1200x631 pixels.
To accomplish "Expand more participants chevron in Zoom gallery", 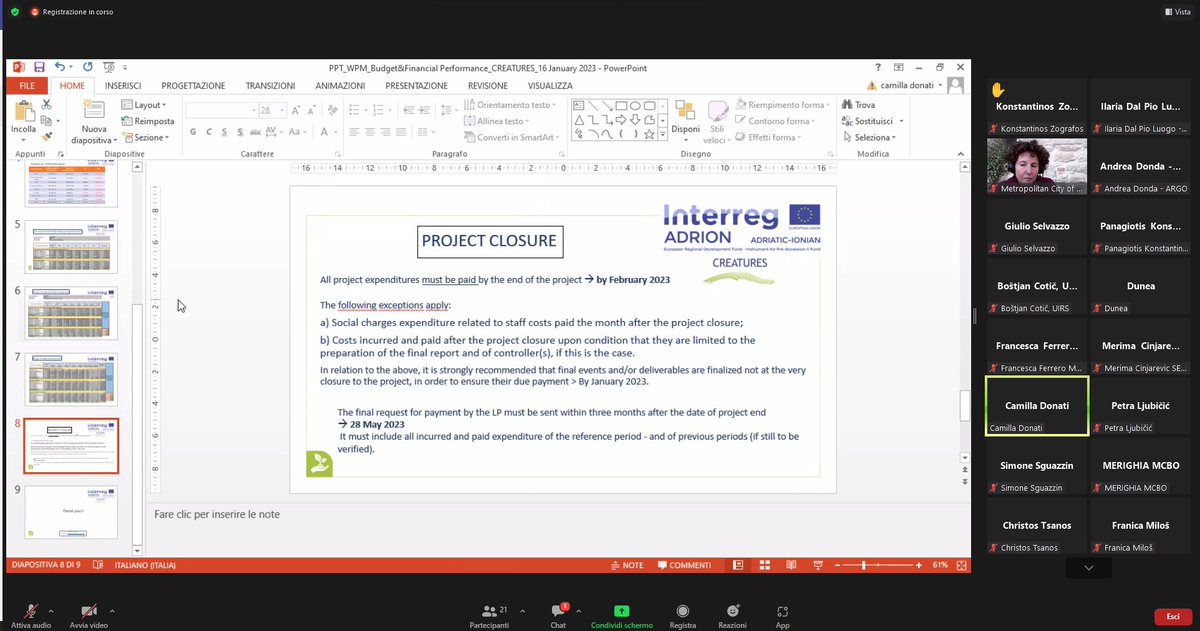I will 1088,568.
